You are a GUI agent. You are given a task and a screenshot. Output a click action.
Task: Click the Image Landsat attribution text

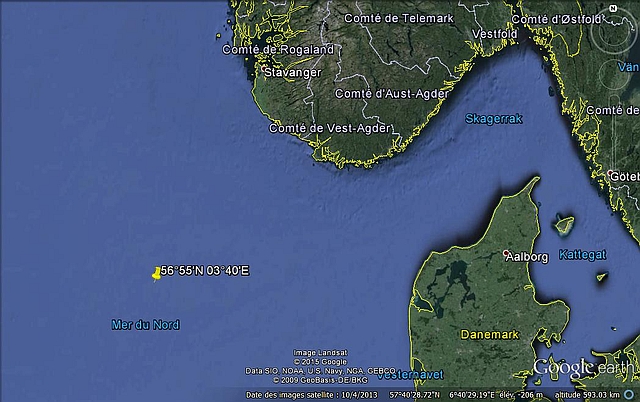coord(320,352)
